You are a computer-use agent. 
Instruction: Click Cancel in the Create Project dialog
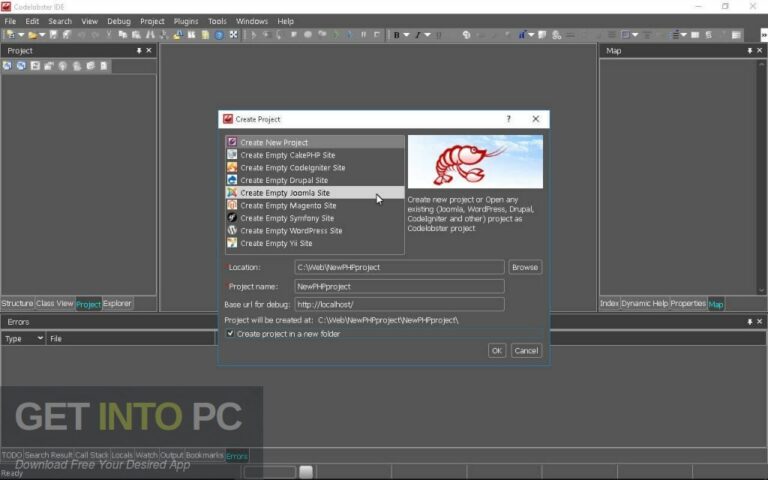526,351
